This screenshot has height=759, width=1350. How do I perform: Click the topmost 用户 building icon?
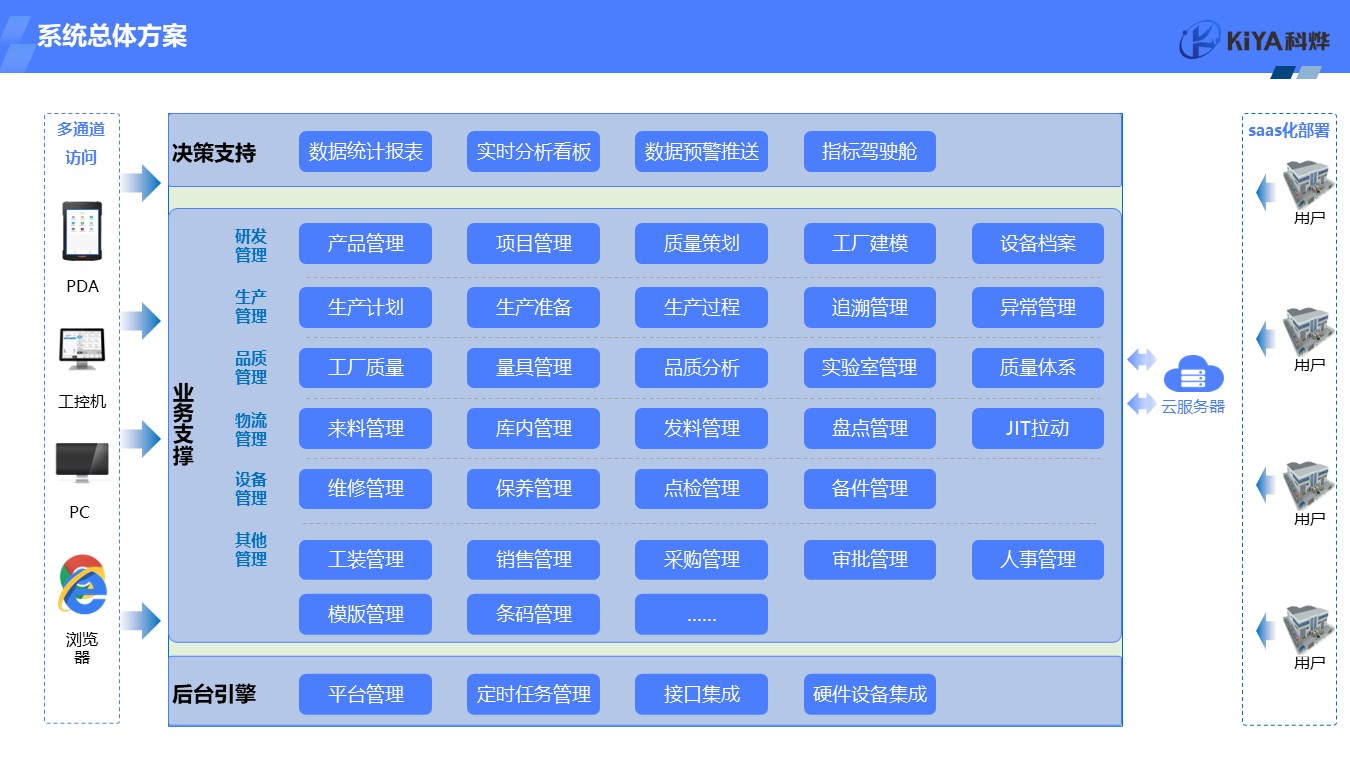click(x=1309, y=184)
